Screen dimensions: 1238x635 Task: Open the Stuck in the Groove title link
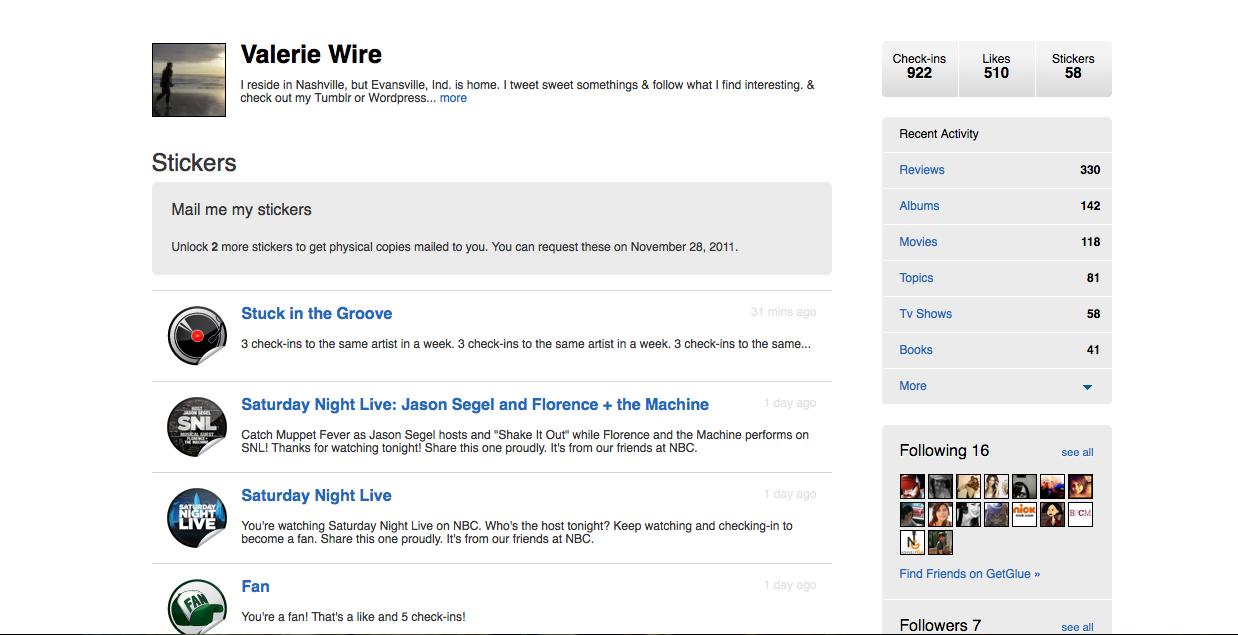316,313
